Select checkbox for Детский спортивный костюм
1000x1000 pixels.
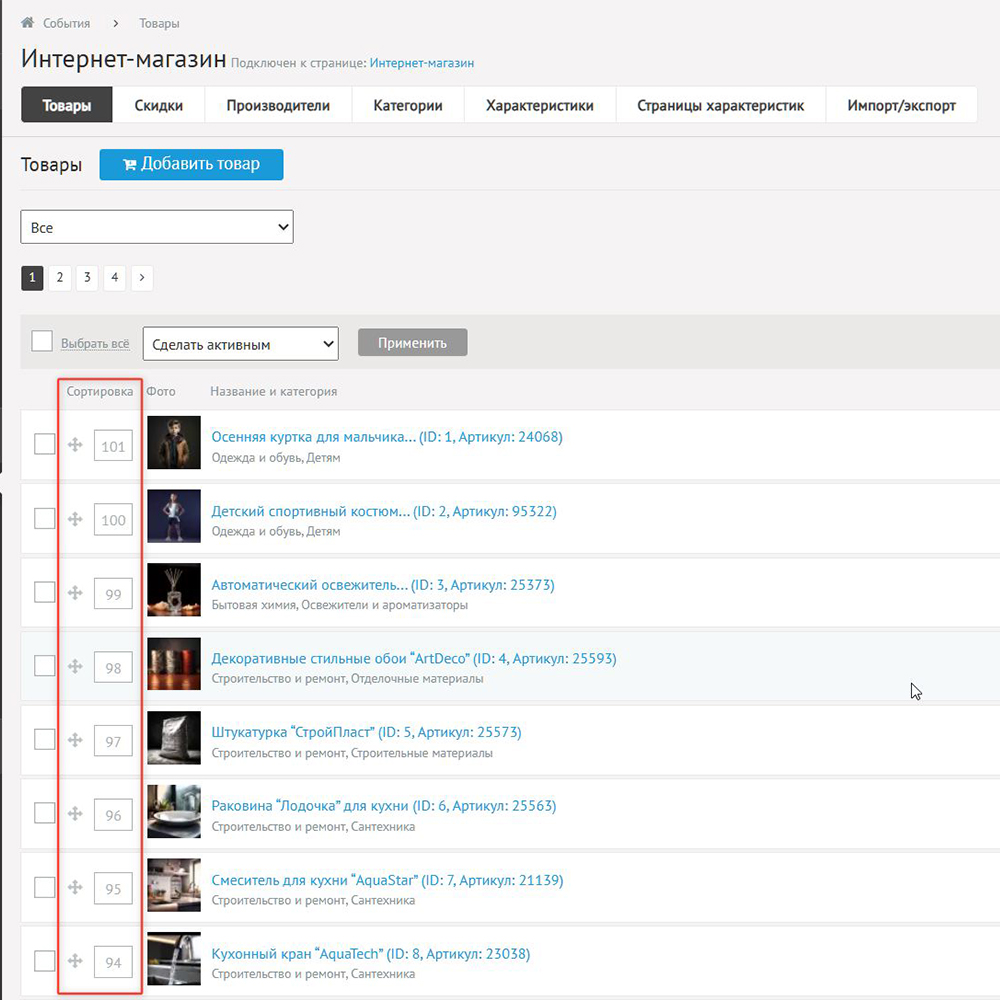(x=45, y=518)
